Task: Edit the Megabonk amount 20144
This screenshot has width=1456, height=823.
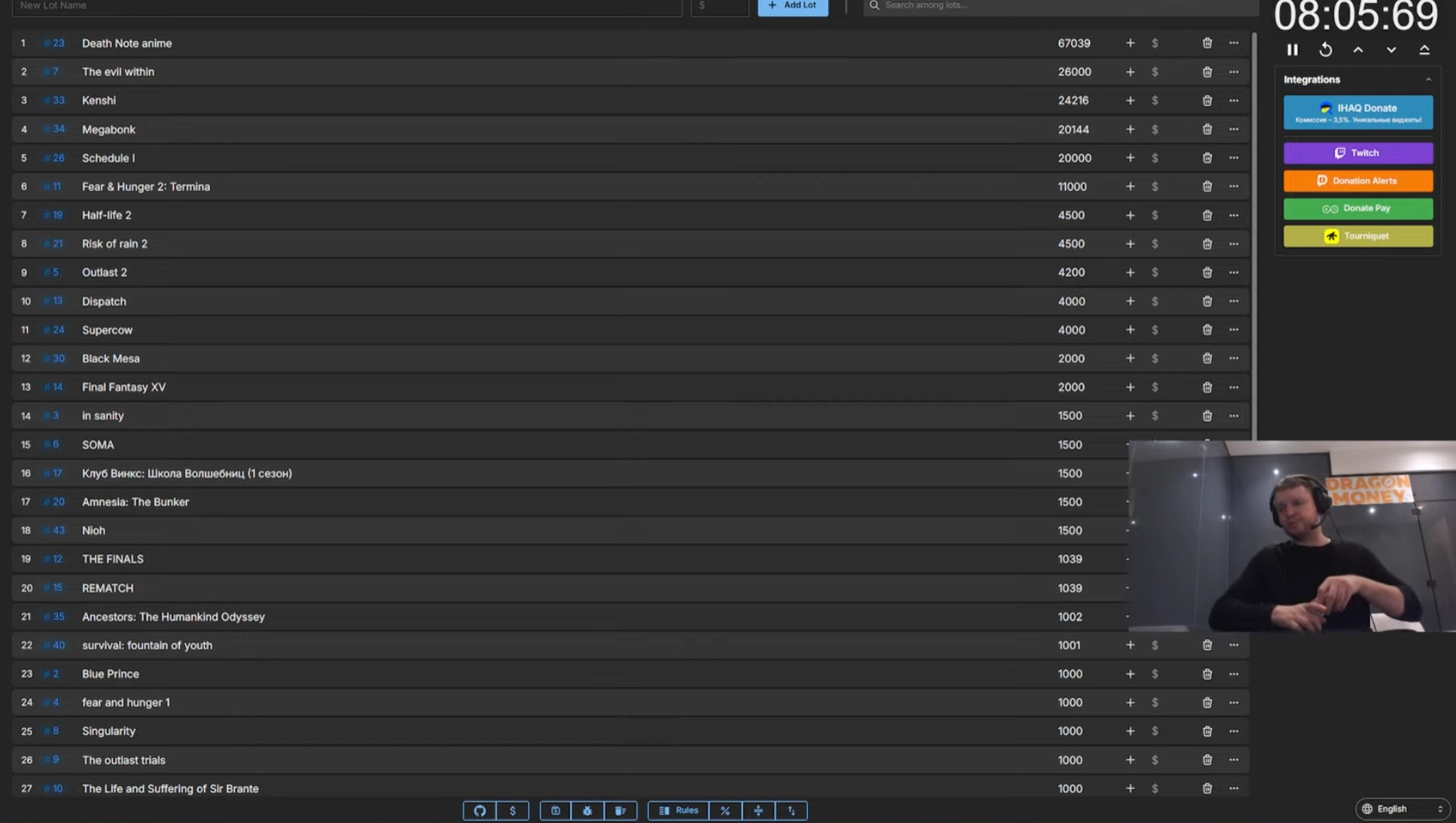Action: click(1074, 129)
